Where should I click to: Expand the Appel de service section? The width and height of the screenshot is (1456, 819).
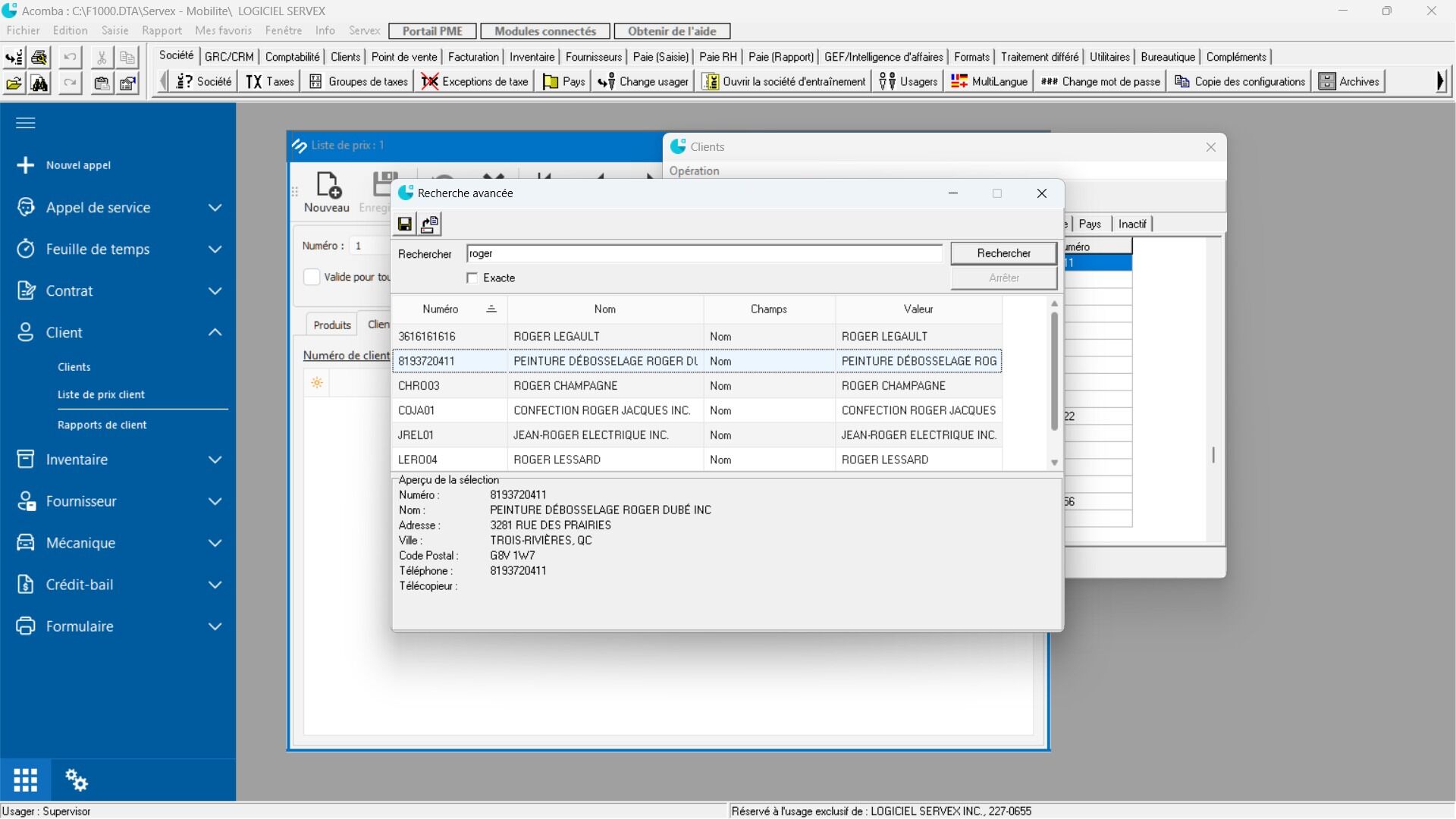[215, 208]
